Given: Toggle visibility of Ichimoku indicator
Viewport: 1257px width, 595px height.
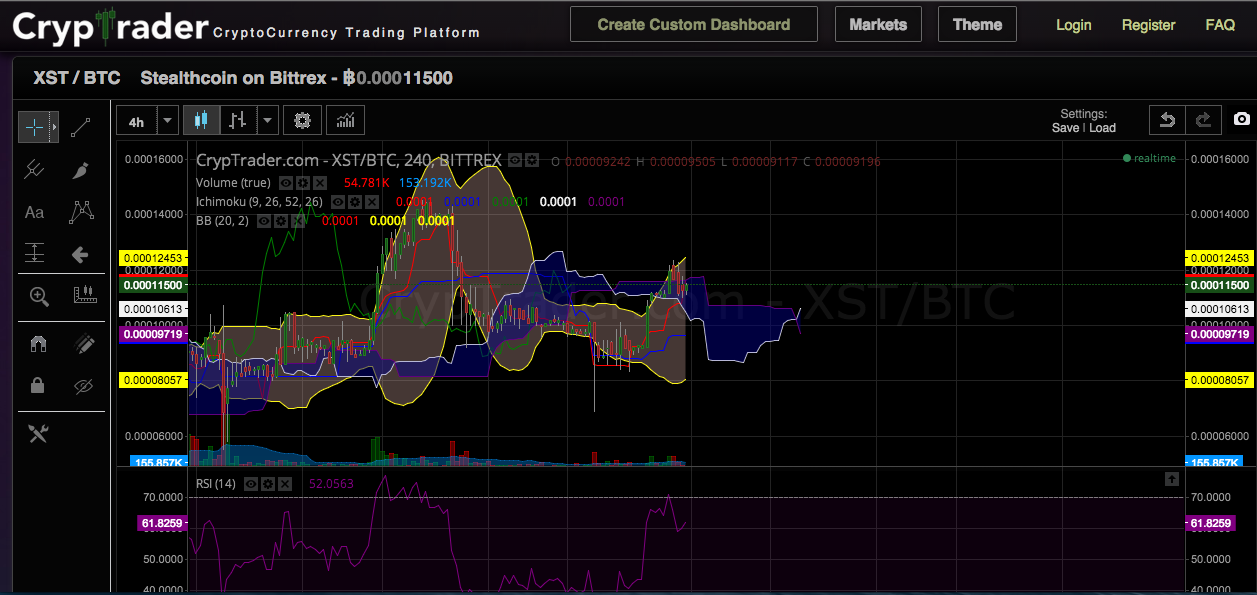Looking at the screenshot, I should pyautogui.click(x=336, y=202).
